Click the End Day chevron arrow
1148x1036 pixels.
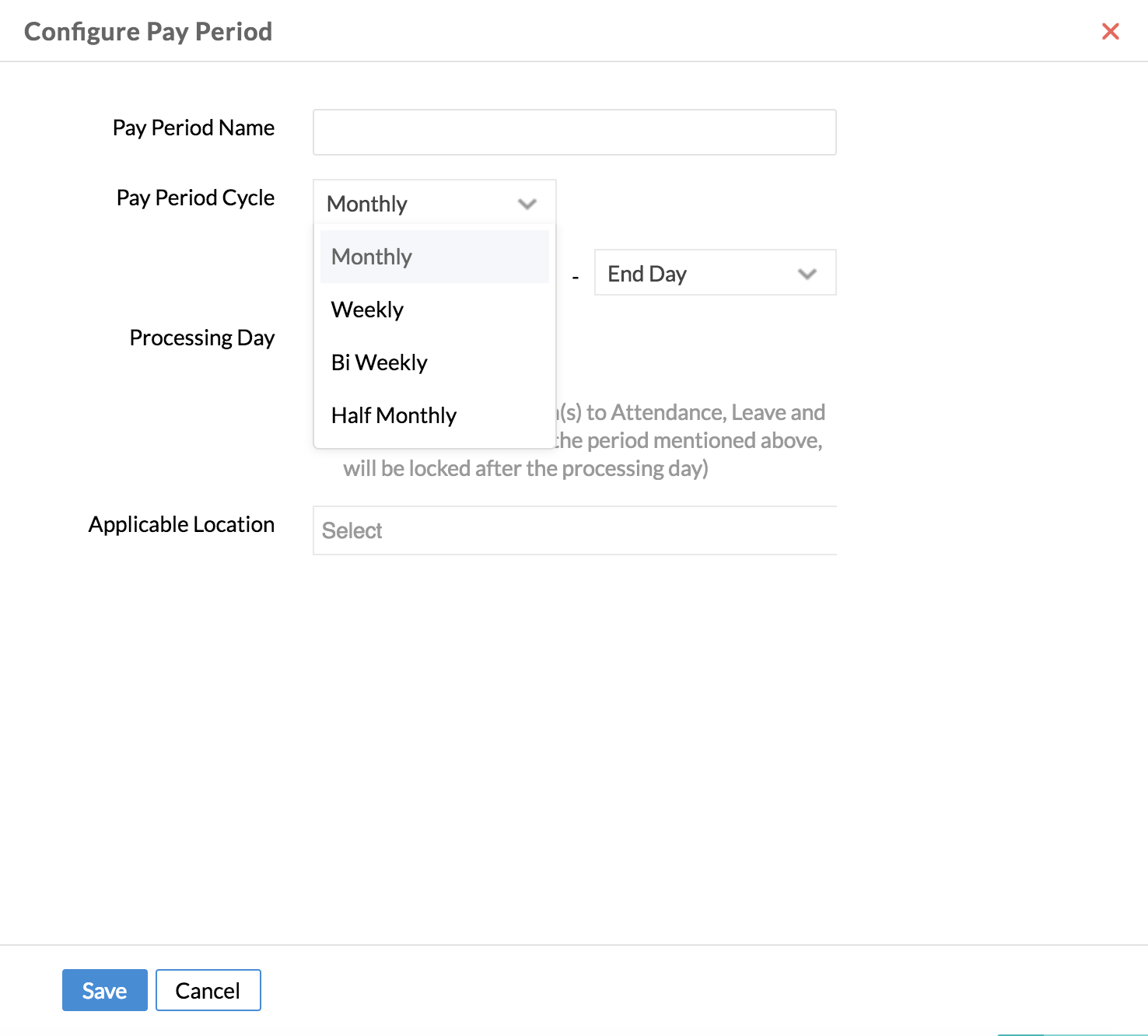[x=807, y=274]
